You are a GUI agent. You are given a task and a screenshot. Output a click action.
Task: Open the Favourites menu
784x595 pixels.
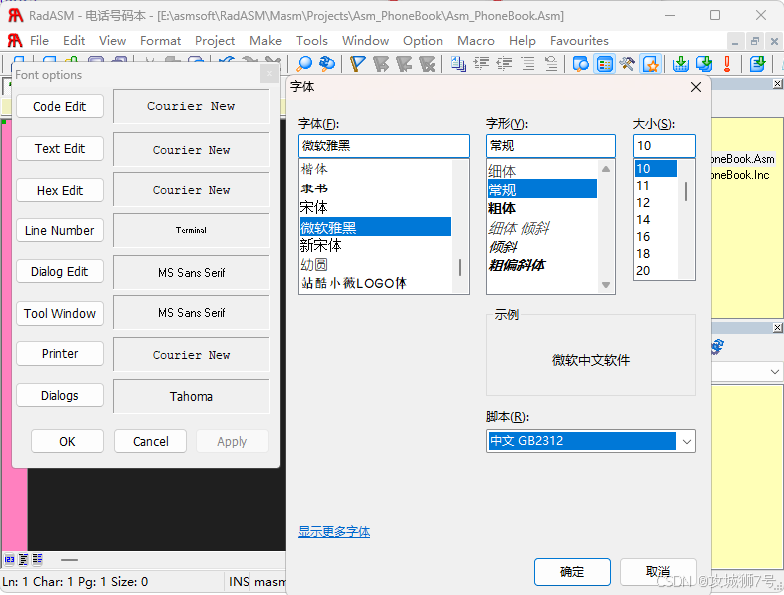[579, 40]
